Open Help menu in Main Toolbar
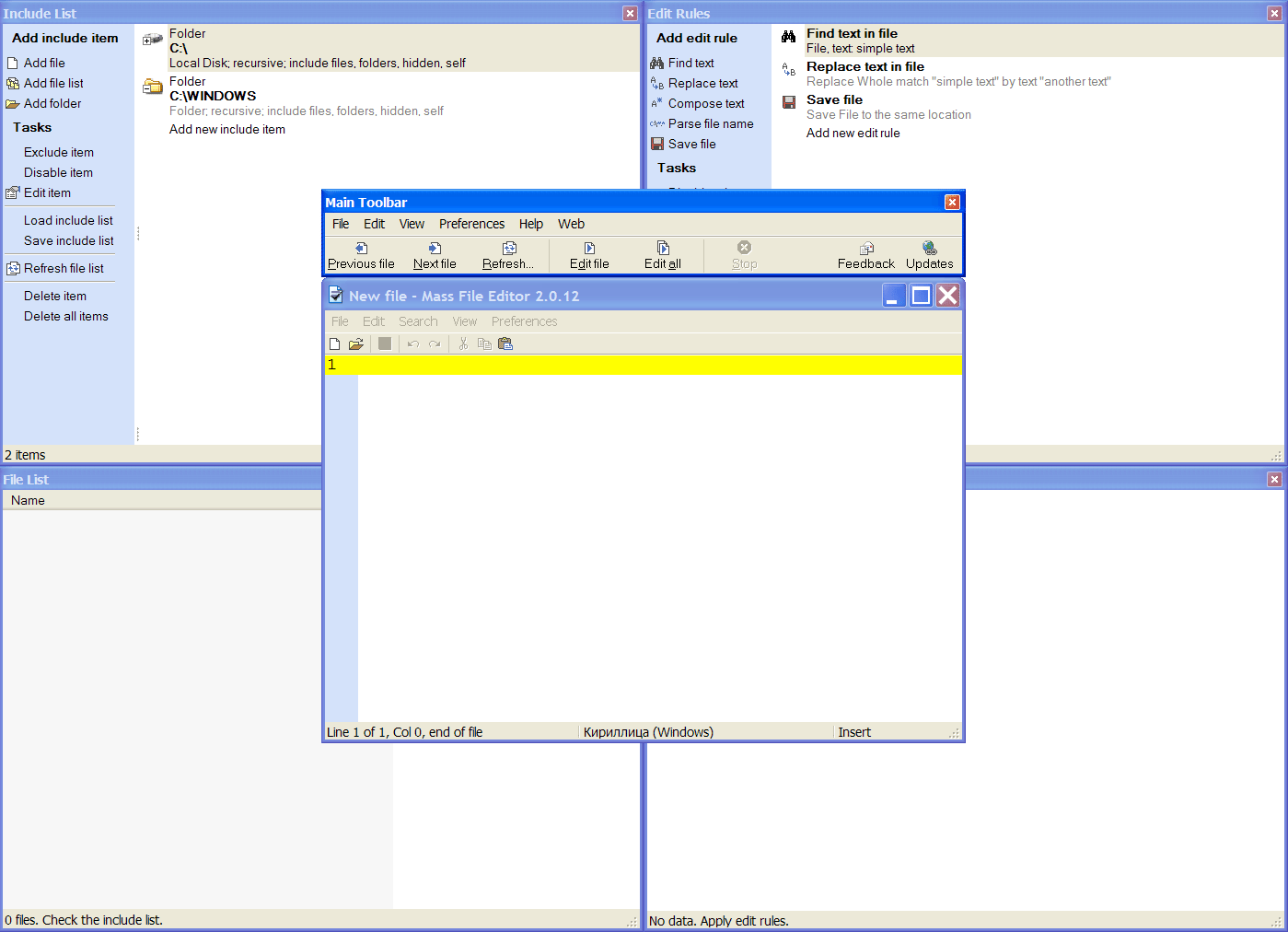 [531, 224]
